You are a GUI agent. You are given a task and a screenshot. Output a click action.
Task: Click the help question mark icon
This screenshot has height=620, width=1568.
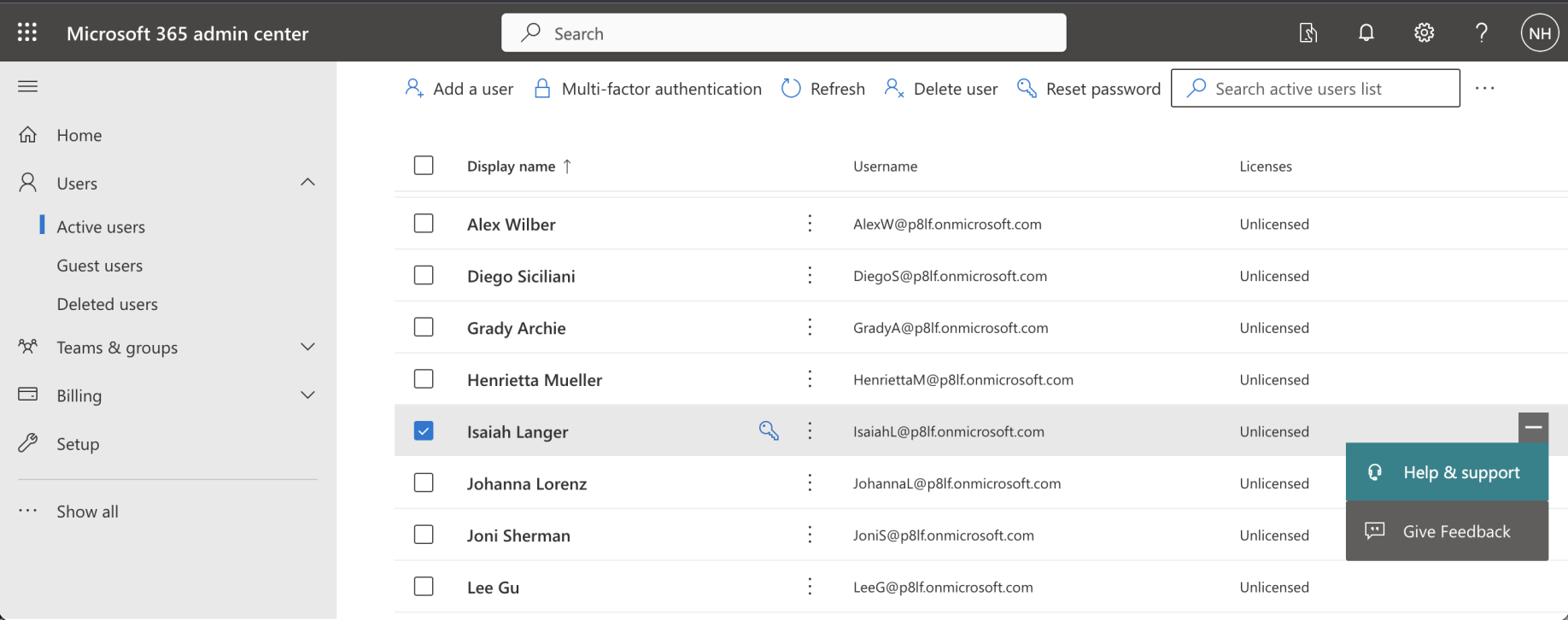(1481, 32)
